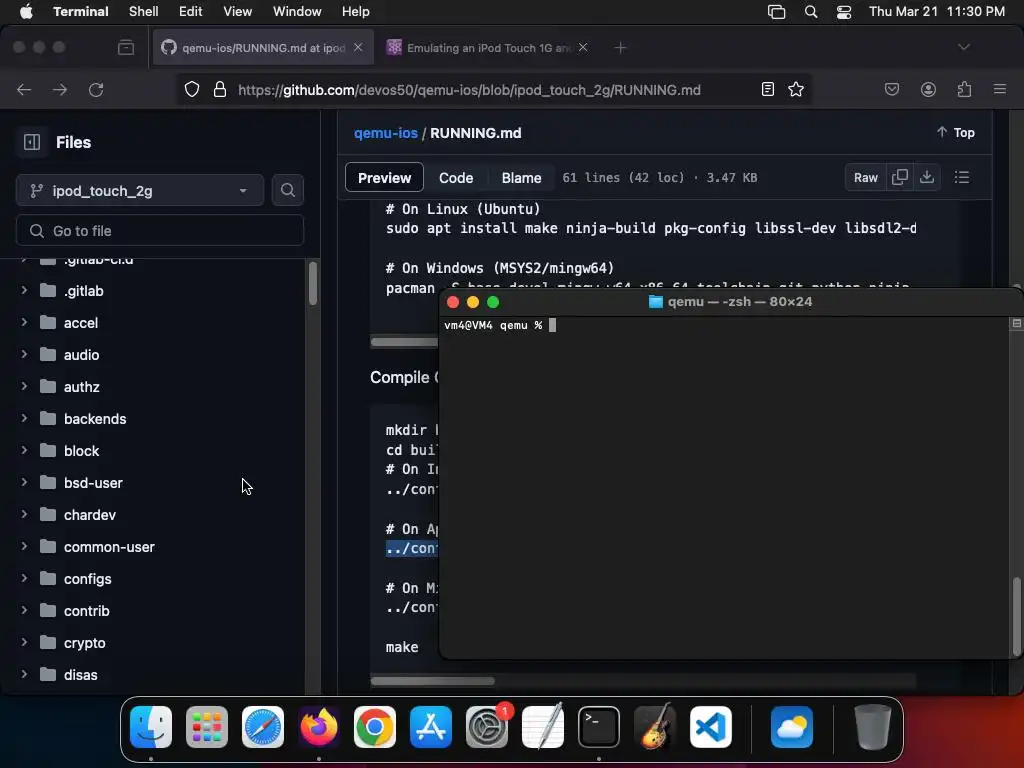Open Finder from the Dock
1024x768 pixels.
[x=151, y=727]
